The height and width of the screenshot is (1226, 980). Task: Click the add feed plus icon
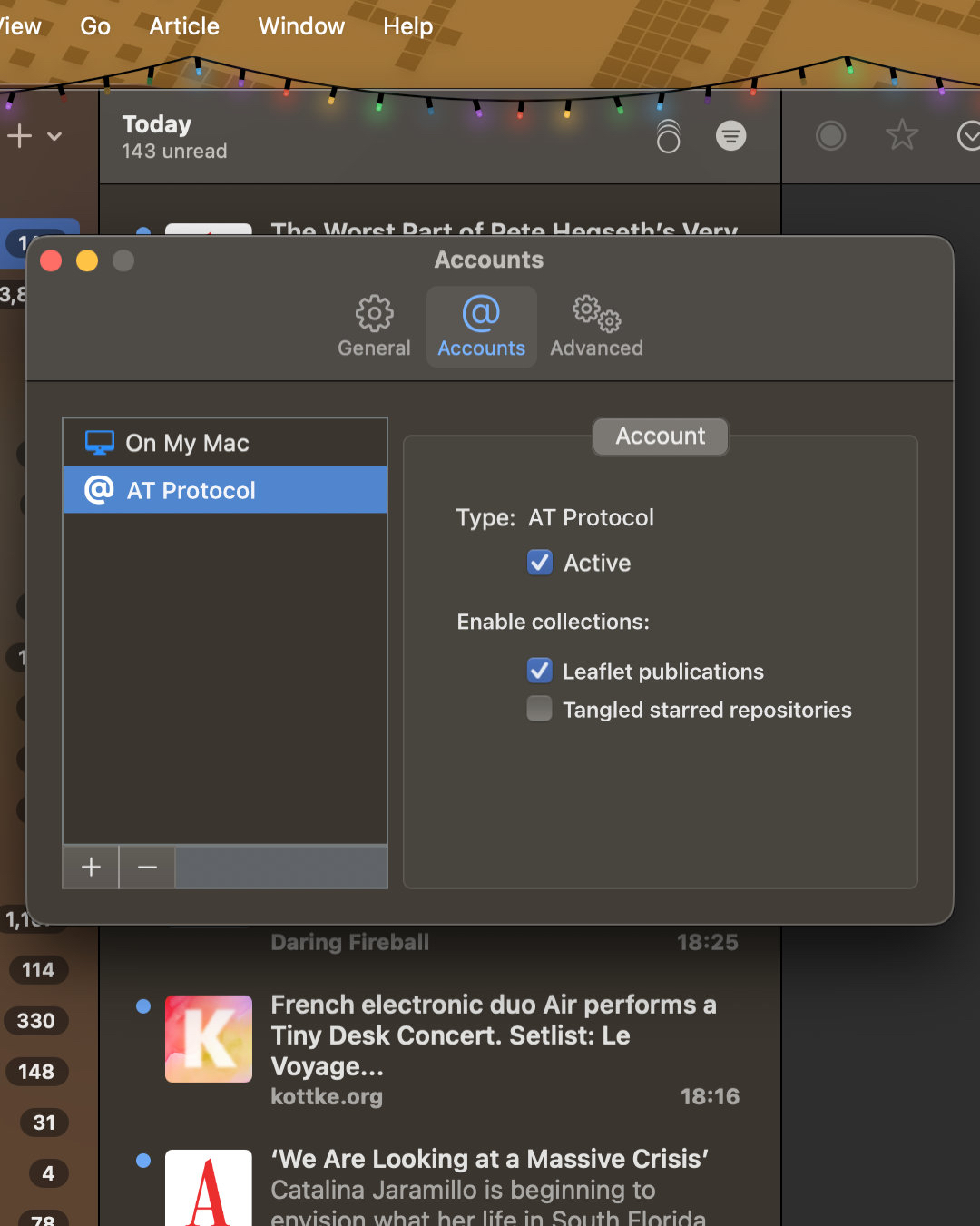tap(20, 136)
